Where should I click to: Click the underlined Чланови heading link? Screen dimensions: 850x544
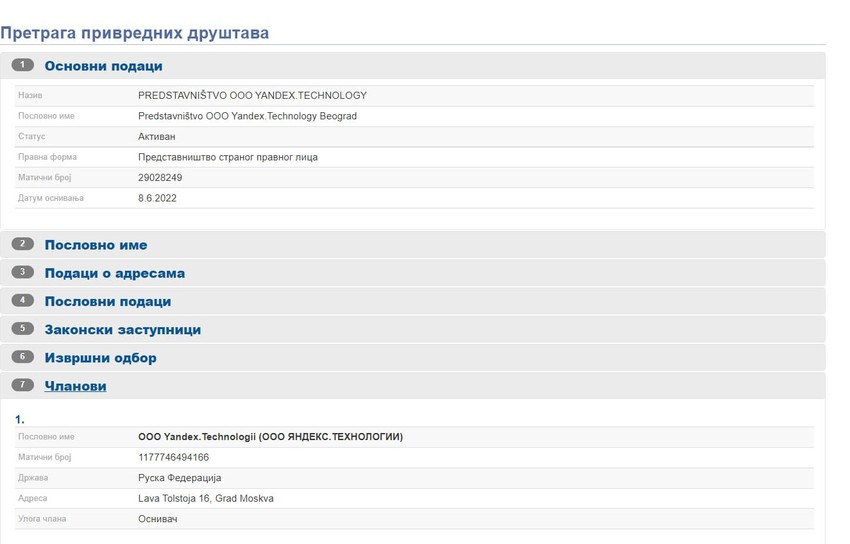[75, 386]
